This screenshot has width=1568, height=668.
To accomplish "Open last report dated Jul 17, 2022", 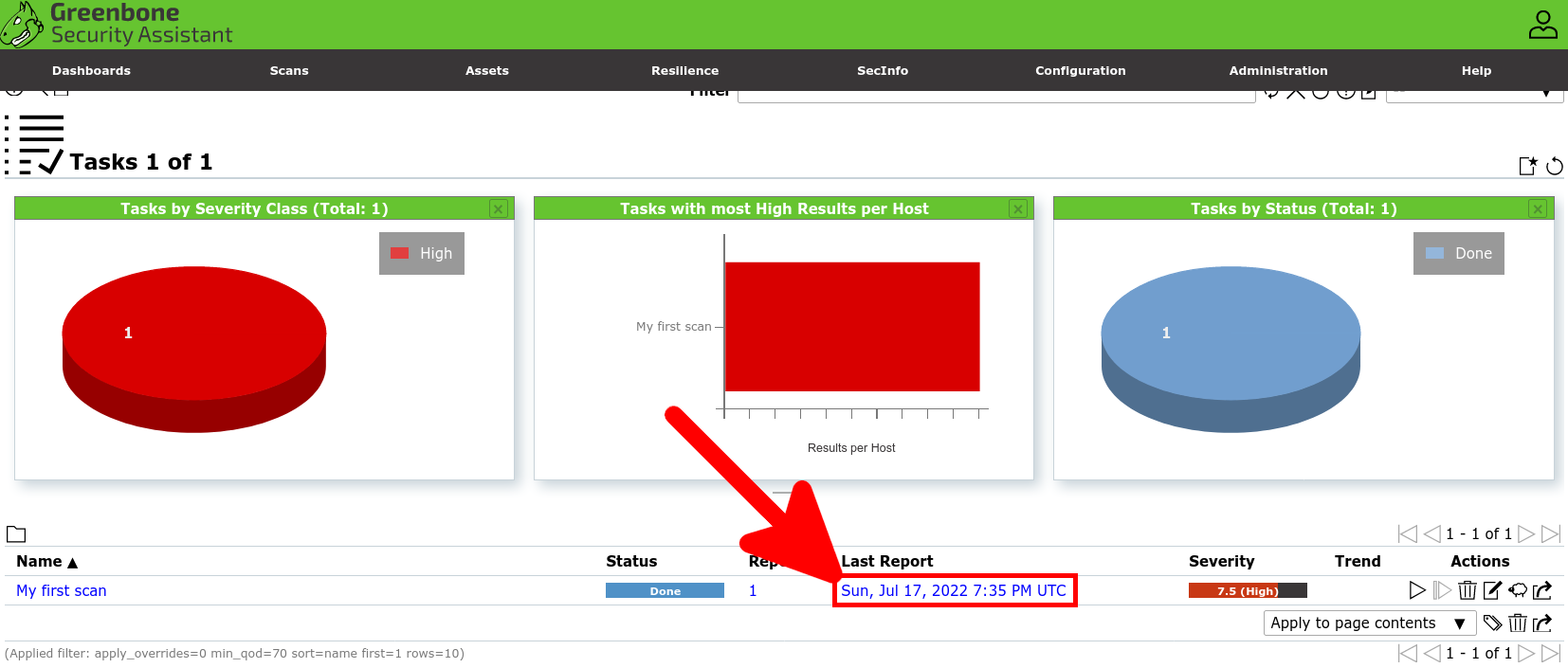I will (x=953, y=590).
